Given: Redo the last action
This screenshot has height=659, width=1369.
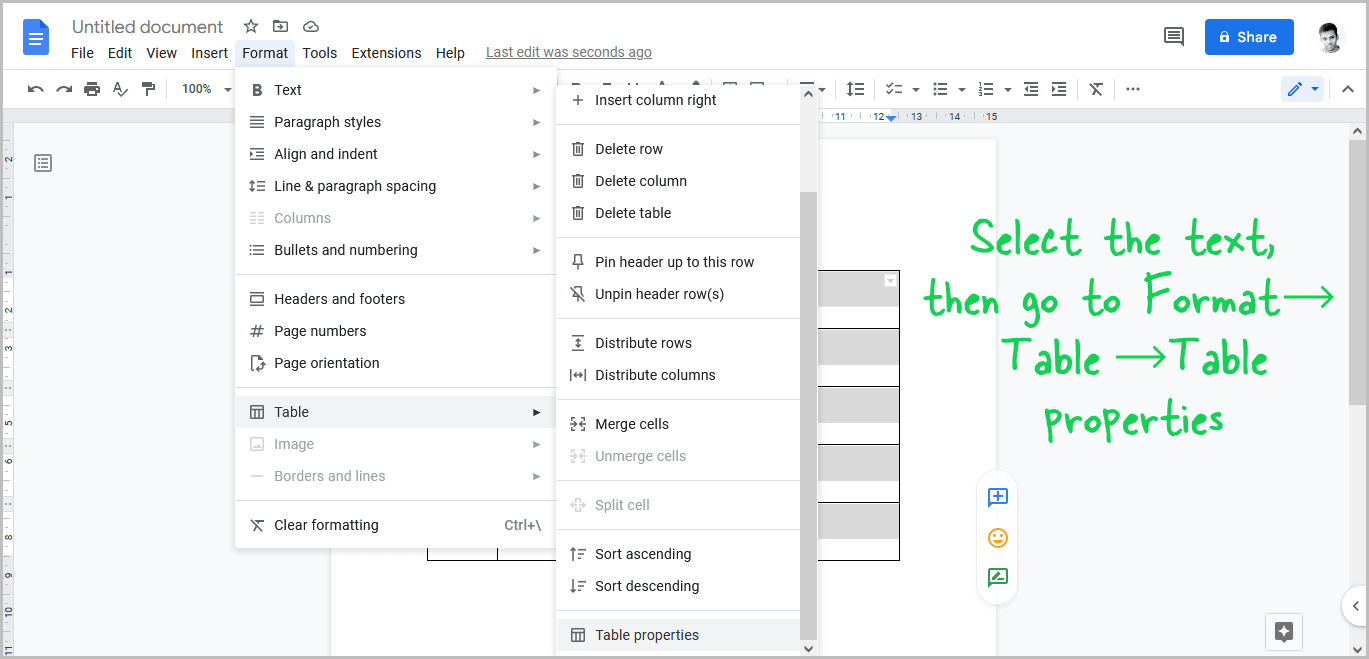Looking at the screenshot, I should [x=63, y=89].
